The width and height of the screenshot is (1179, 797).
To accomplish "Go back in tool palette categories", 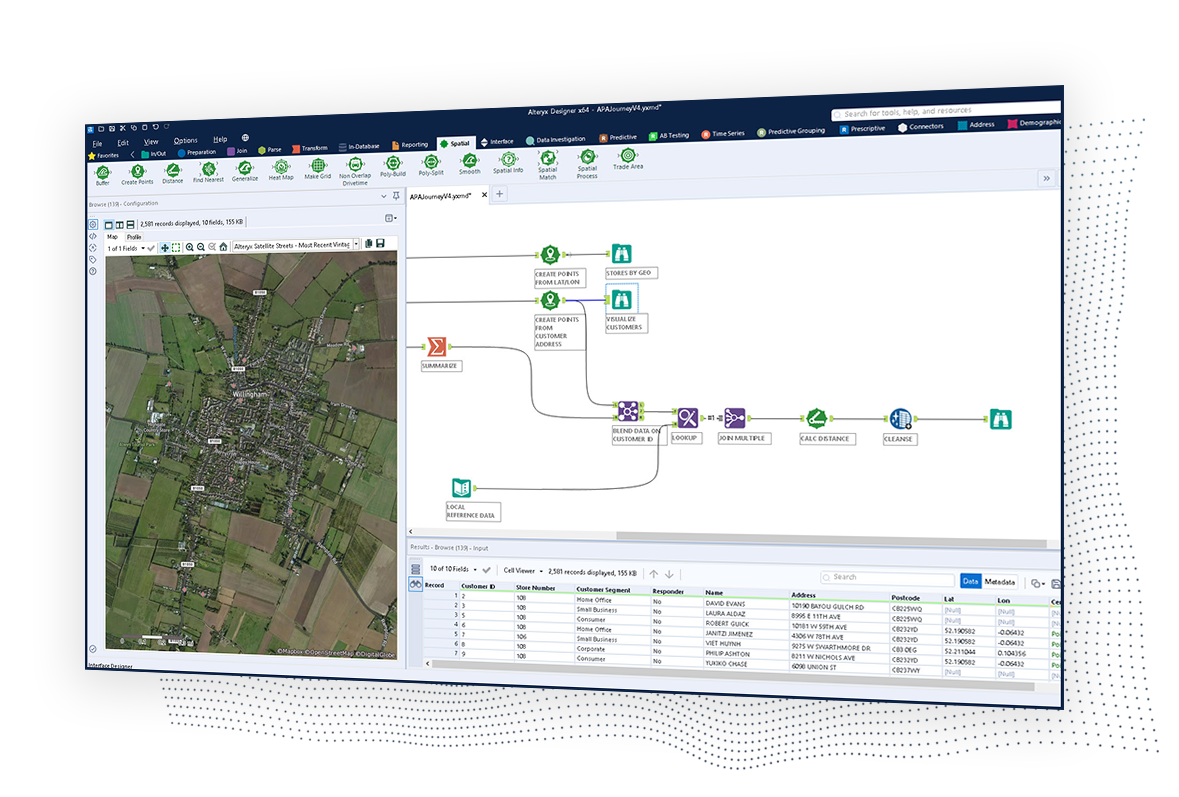I will [x=133, y=154].
